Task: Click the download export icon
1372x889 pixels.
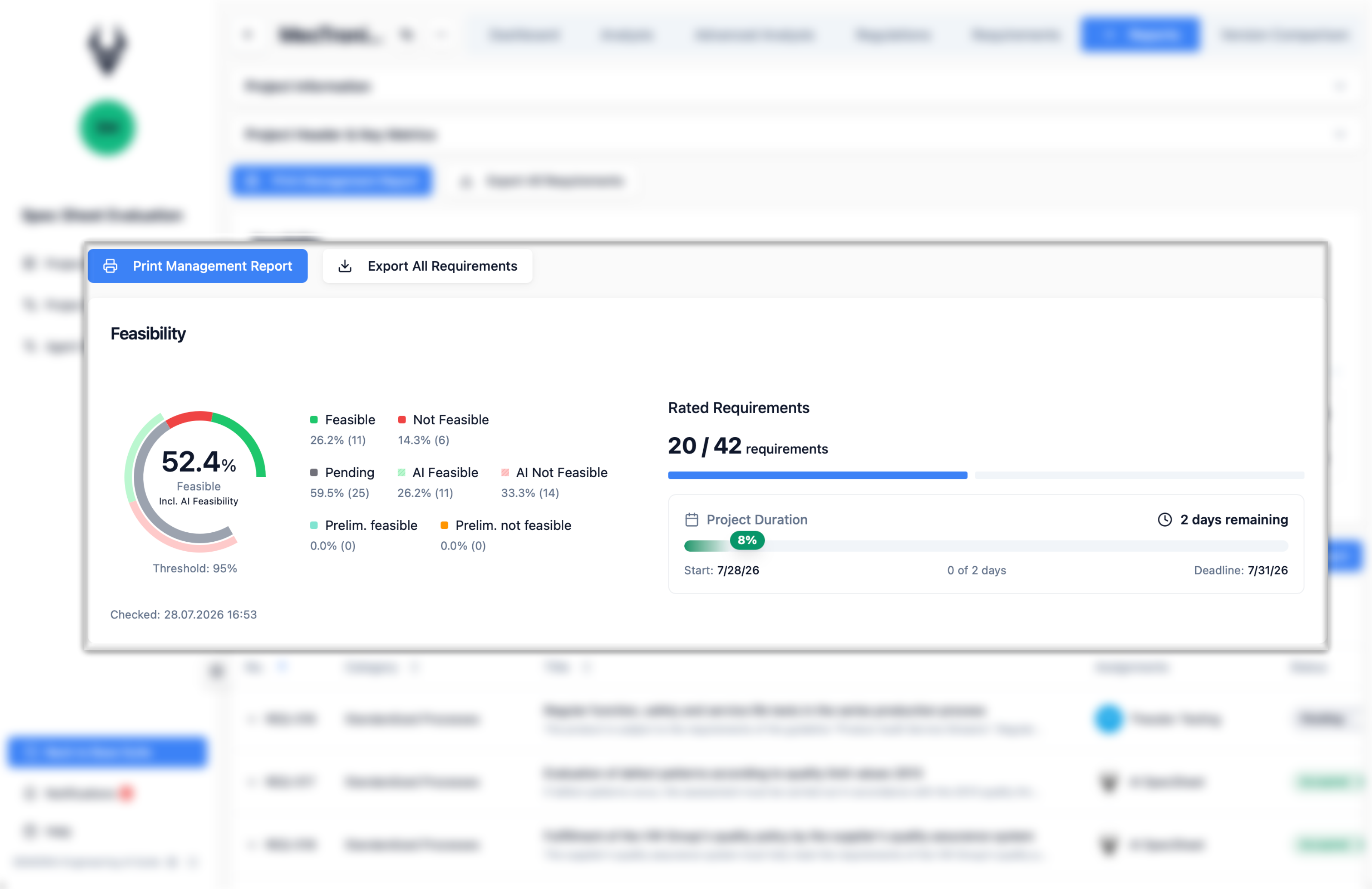Action: [345, 266]
